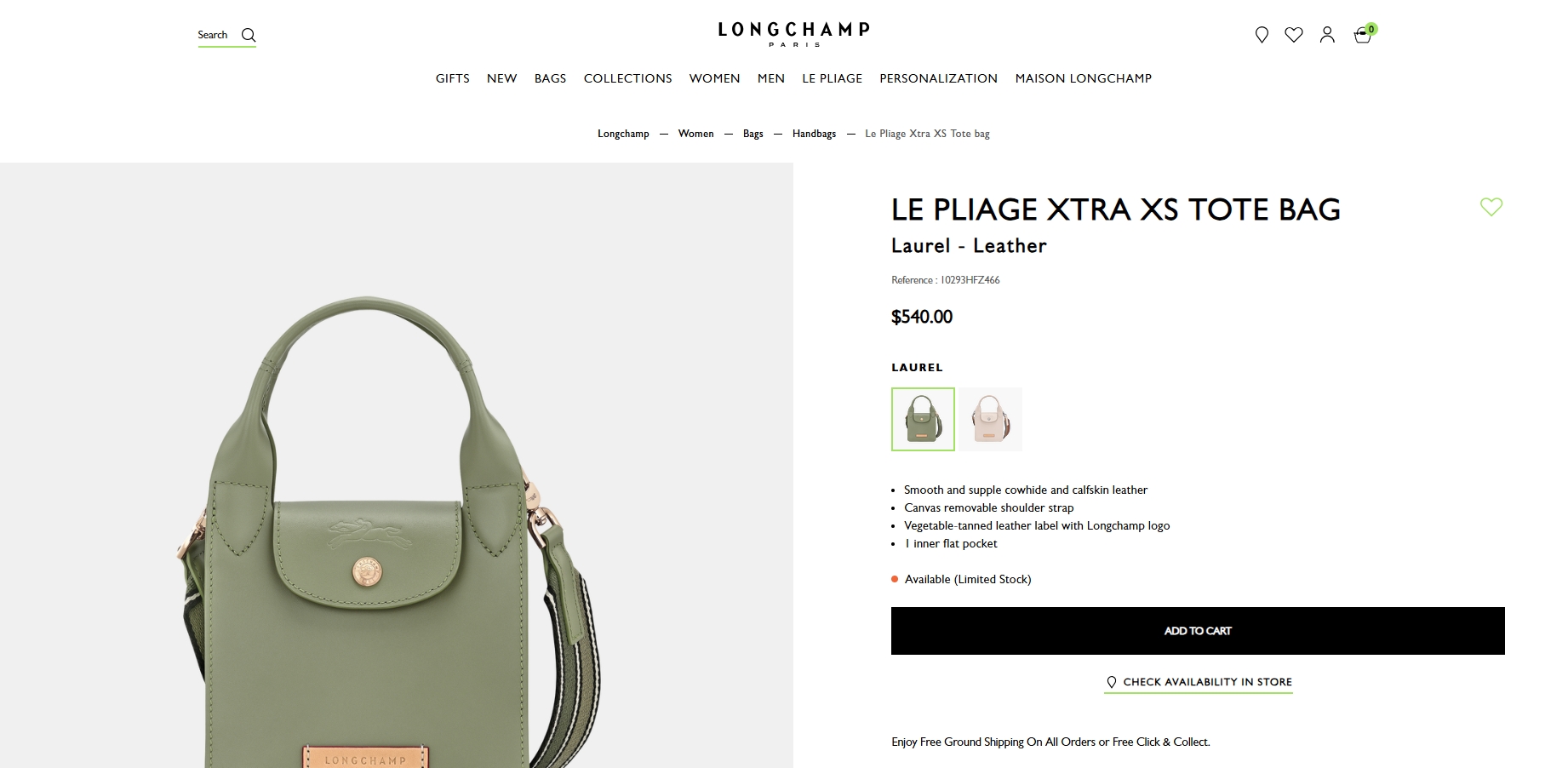Select the beige color variant thumbnail

(x=991, y=419)
